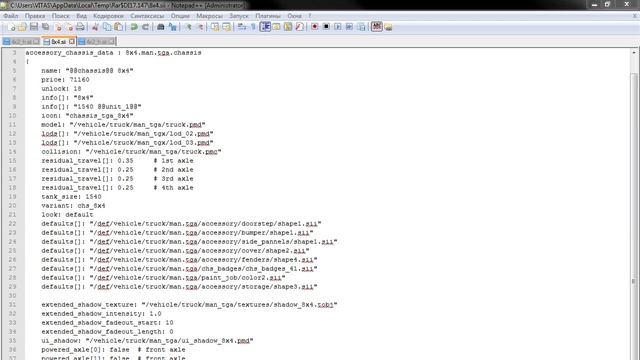This screenshot has height=360, width=640.
Task: Click the bumper/shape1.sii defaults line
Action: [177, 233]
